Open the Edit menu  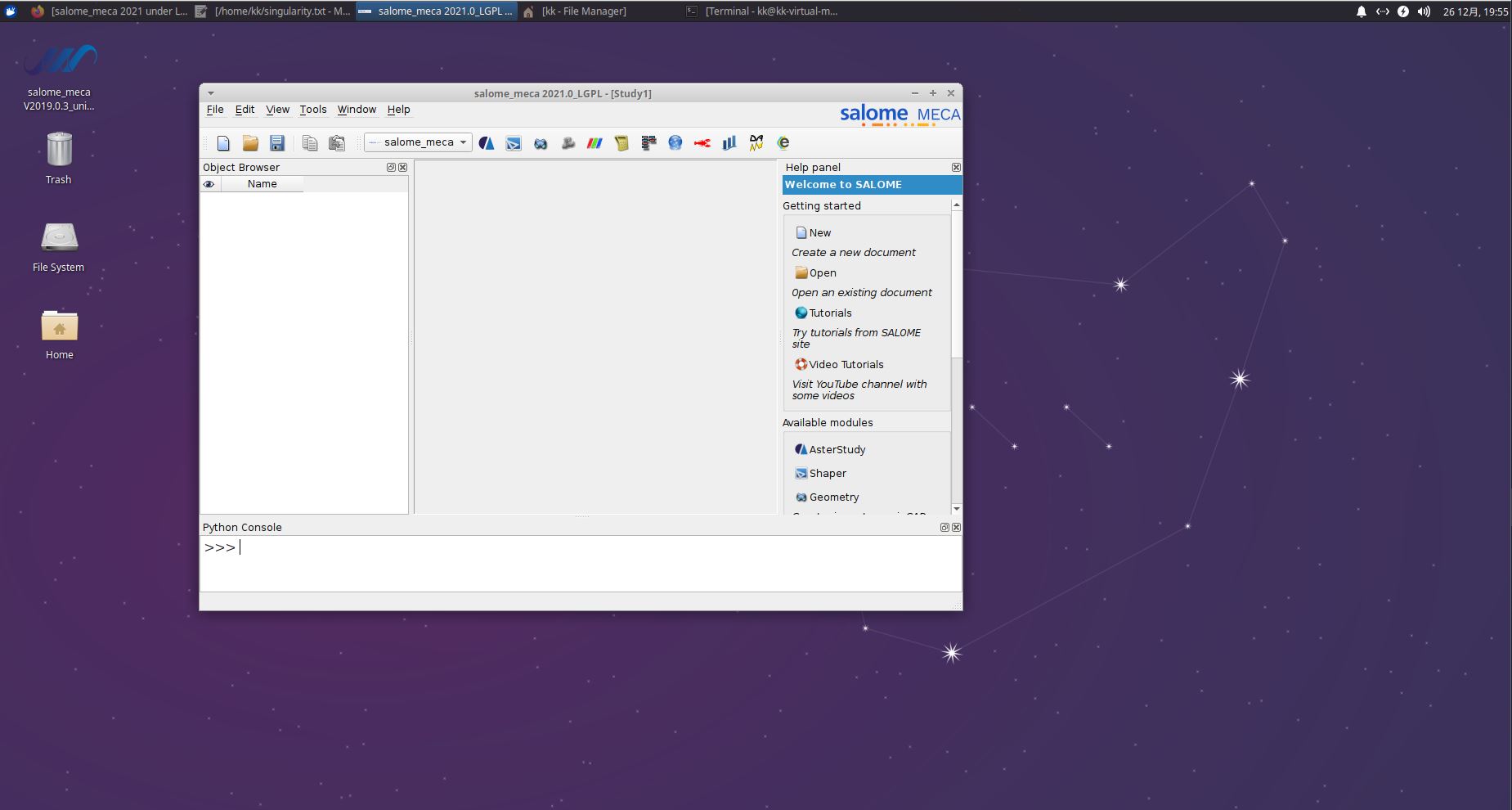(x=245, y=110)
